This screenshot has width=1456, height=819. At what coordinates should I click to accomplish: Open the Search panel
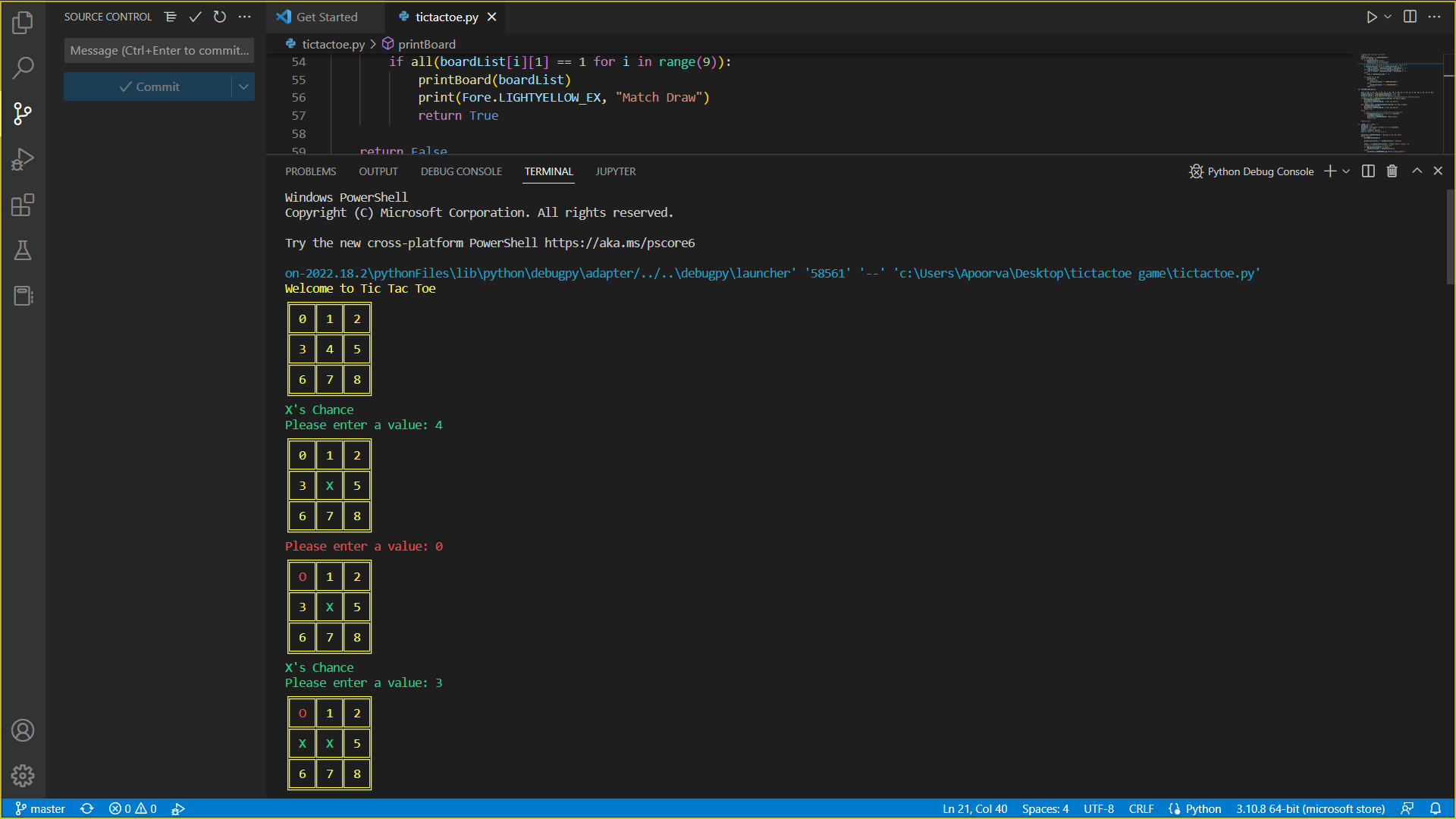(23, 68)
